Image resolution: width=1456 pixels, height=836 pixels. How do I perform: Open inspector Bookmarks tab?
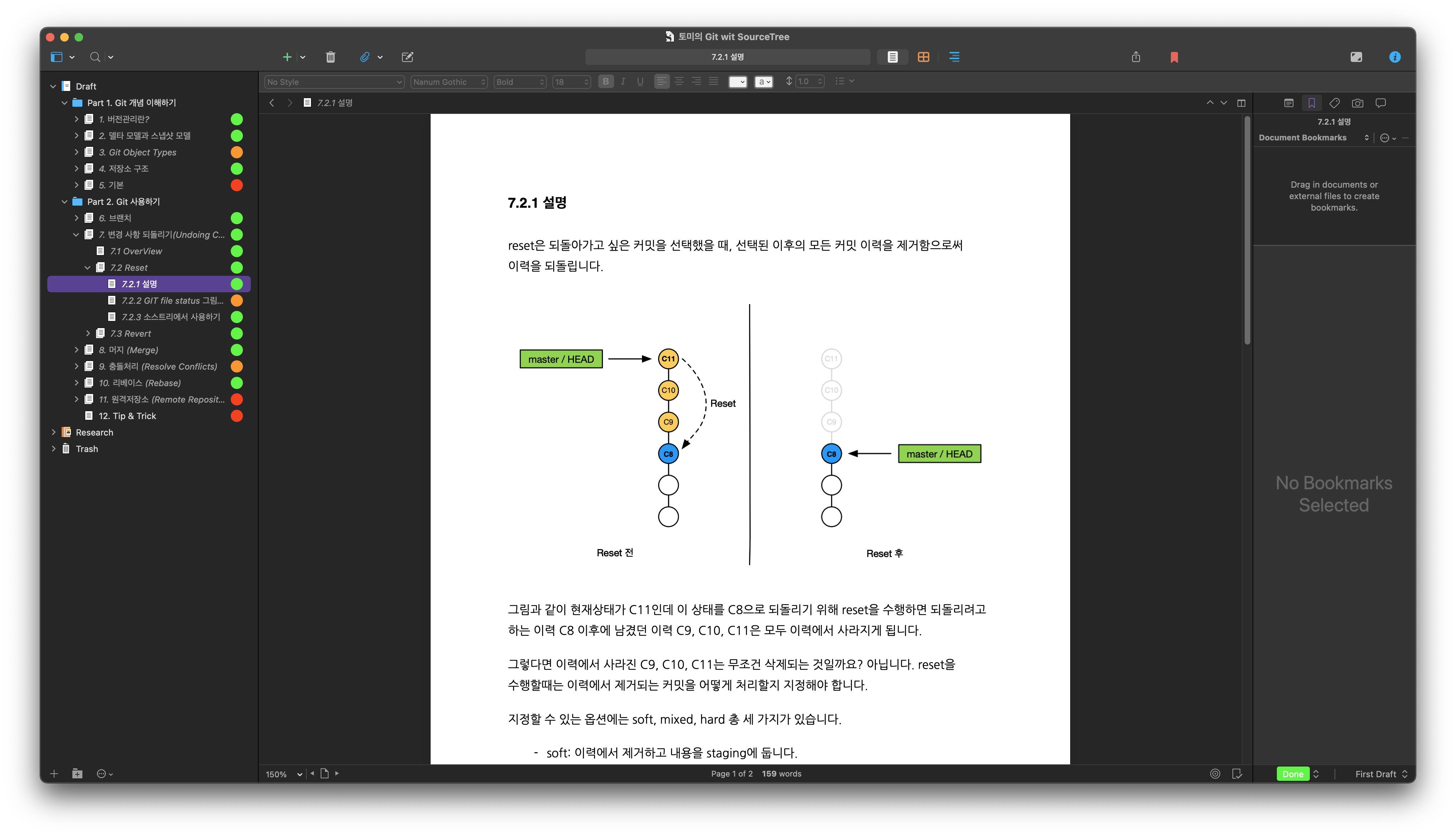coord(1311,103)
